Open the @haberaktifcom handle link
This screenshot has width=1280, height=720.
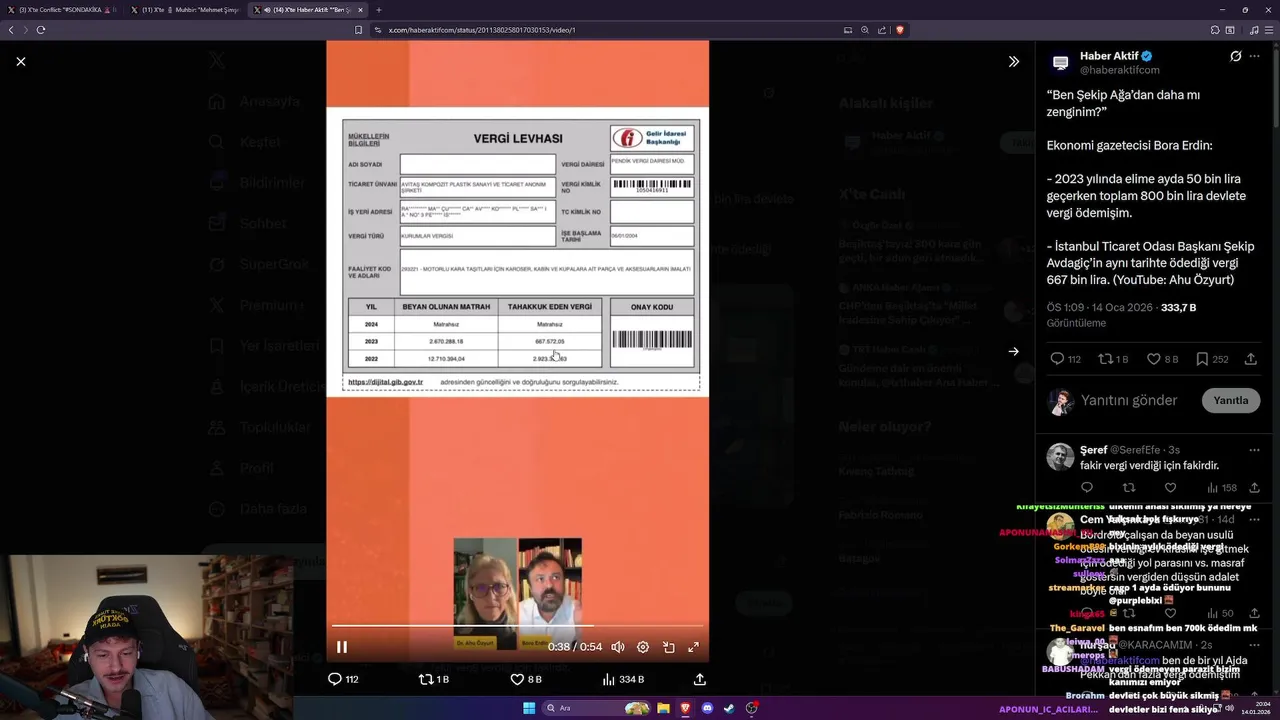pos(1119,70)
